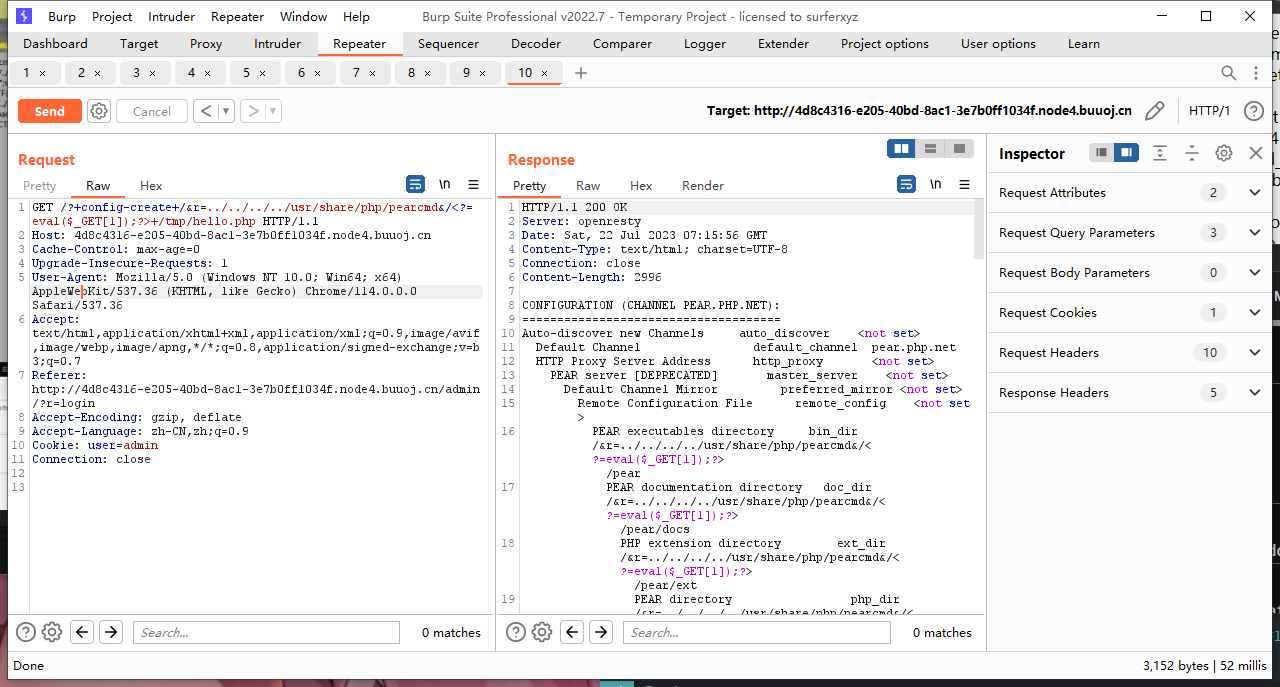
Task: Focus the response search field
Action: tap(757, 632)
